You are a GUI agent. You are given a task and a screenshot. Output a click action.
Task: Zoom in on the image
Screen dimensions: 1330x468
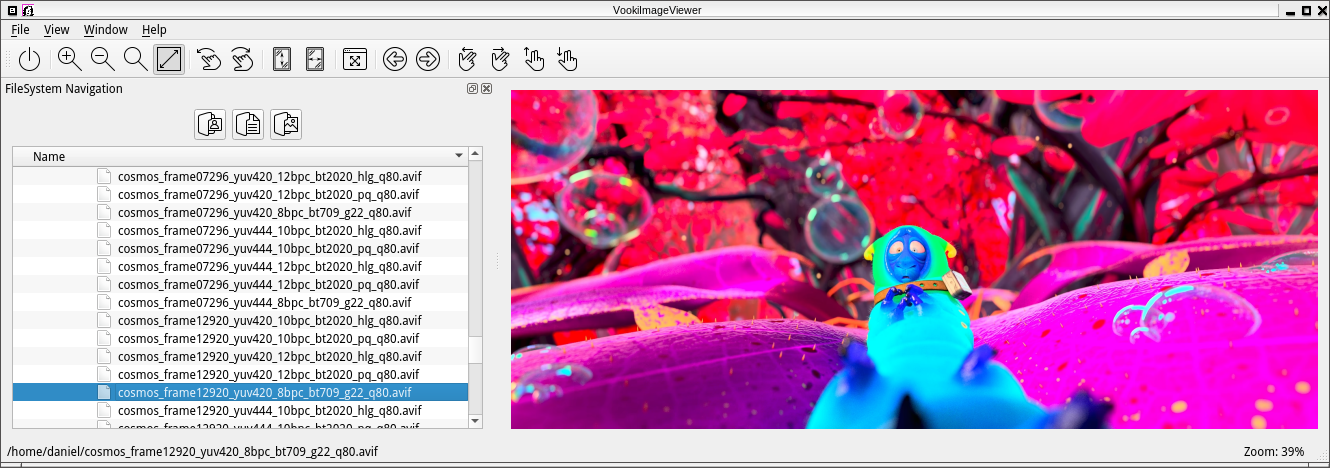click(69, 60)
